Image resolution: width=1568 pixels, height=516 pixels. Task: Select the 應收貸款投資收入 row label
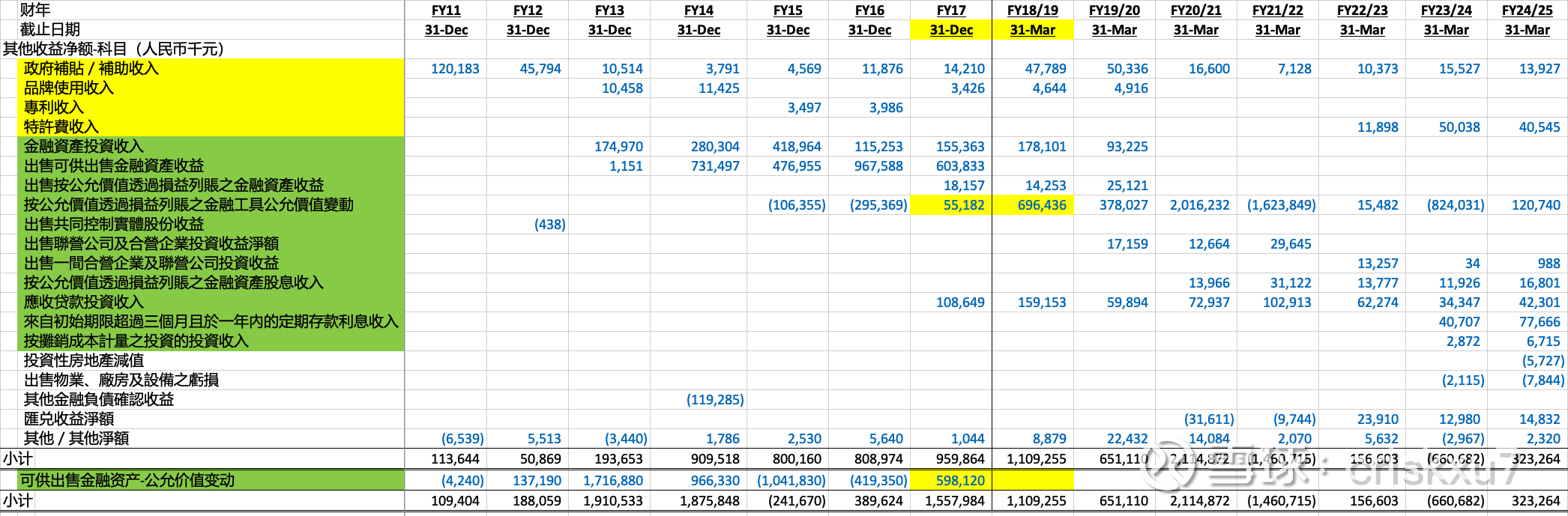click(84, 302)
